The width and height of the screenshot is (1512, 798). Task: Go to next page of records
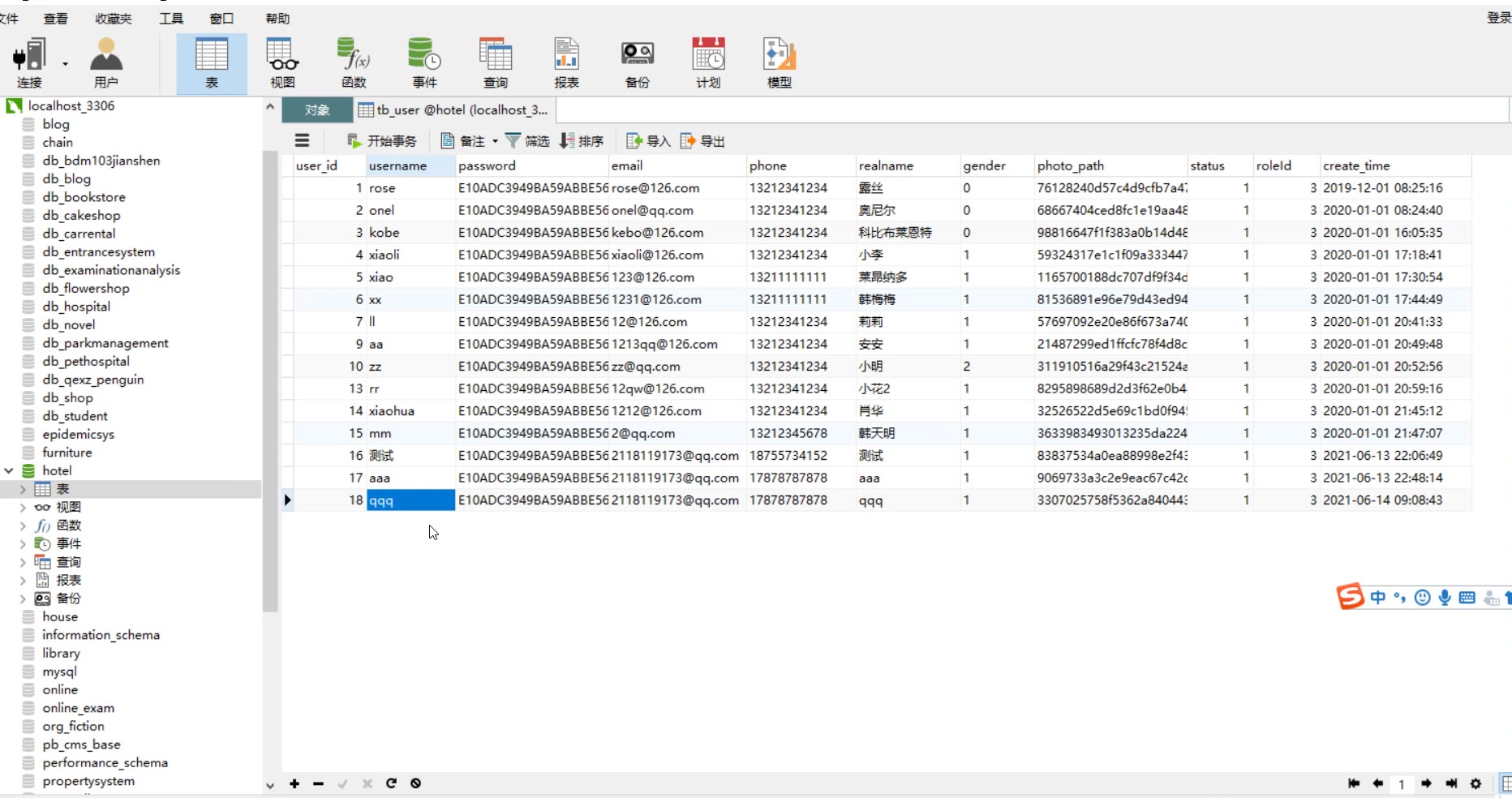coord(1426,783)
